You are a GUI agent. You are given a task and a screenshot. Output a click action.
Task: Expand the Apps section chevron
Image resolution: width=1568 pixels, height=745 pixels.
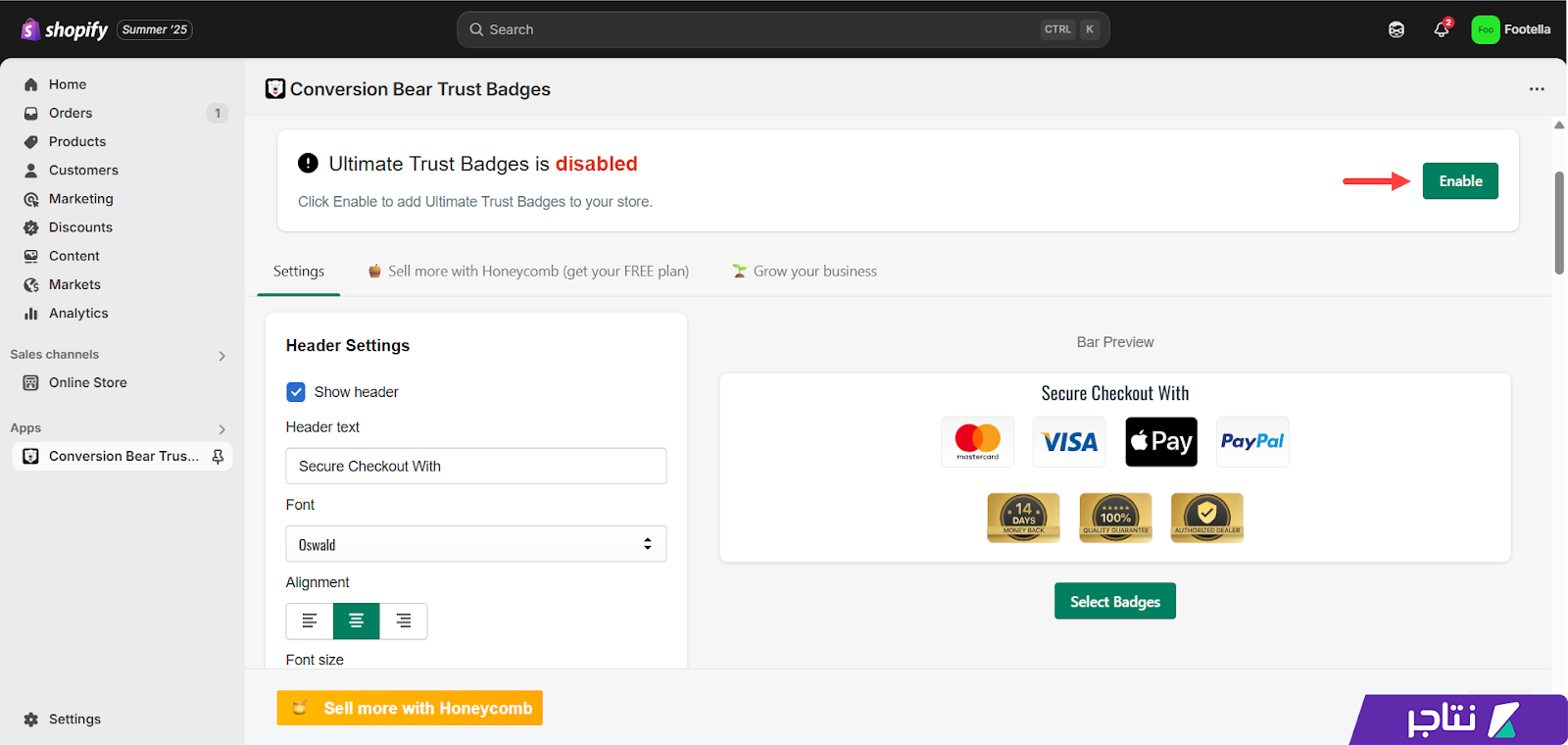(222, 429)
